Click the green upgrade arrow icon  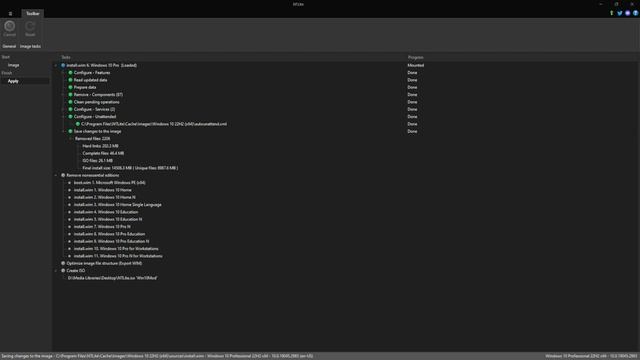[x=611, y=13]
